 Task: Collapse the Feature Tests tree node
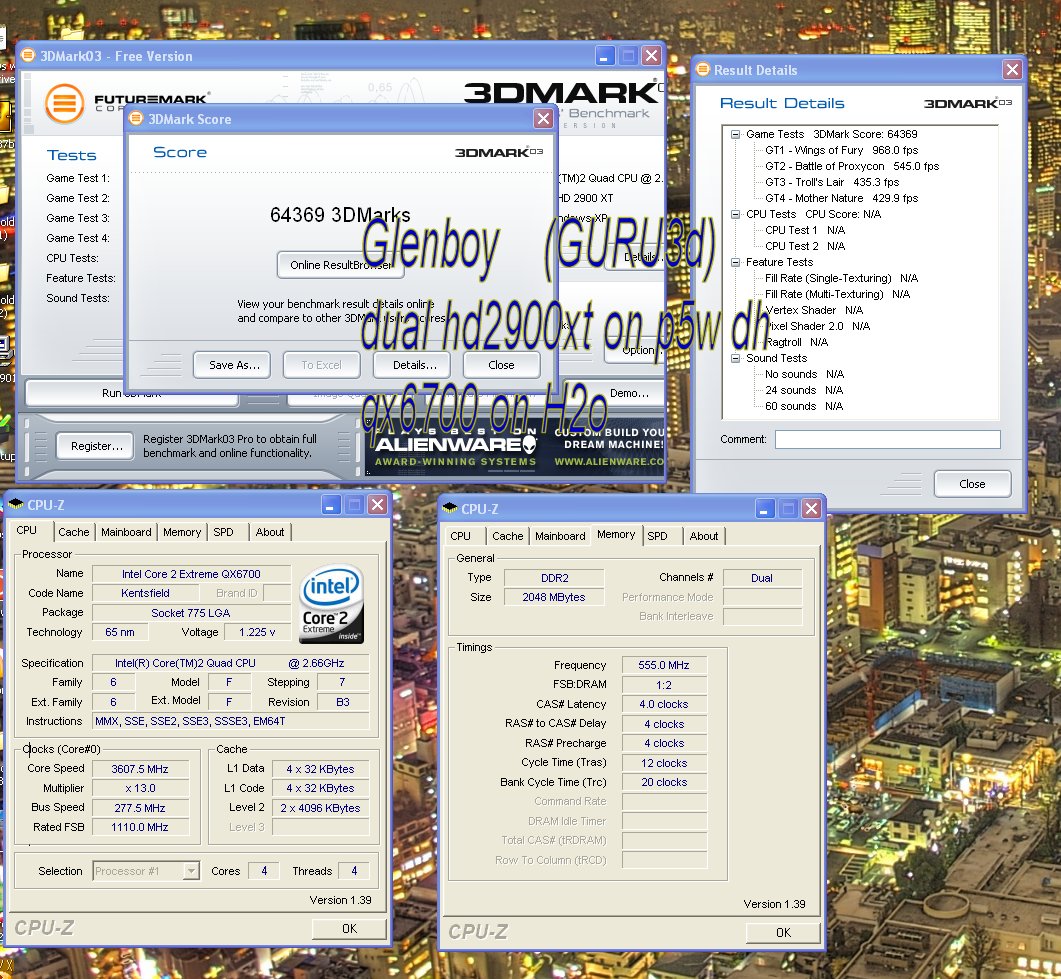(736, 262)
